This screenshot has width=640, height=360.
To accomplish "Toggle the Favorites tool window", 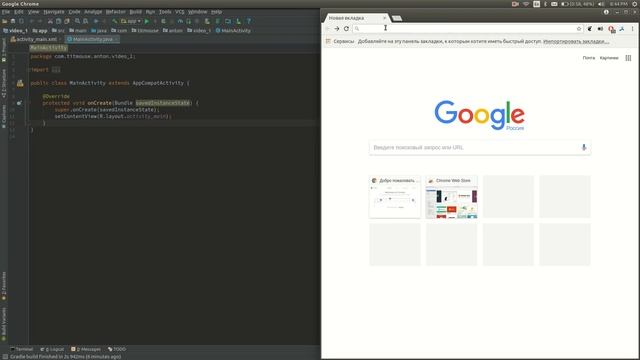I will click(4, 286).
